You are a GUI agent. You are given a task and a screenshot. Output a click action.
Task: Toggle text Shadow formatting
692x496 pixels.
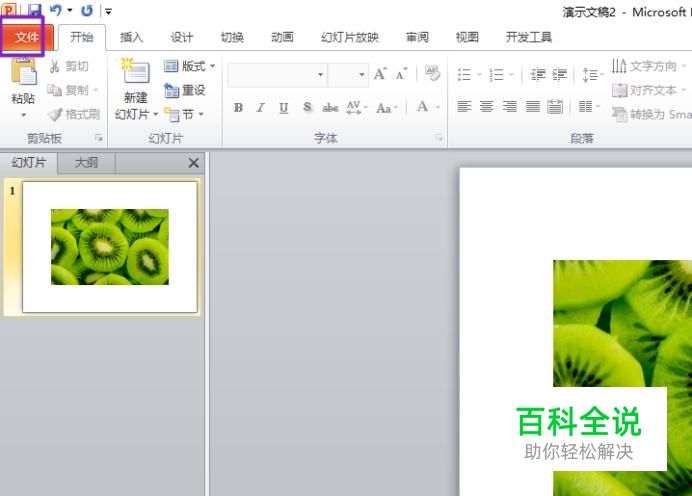[x=307, y=107]
